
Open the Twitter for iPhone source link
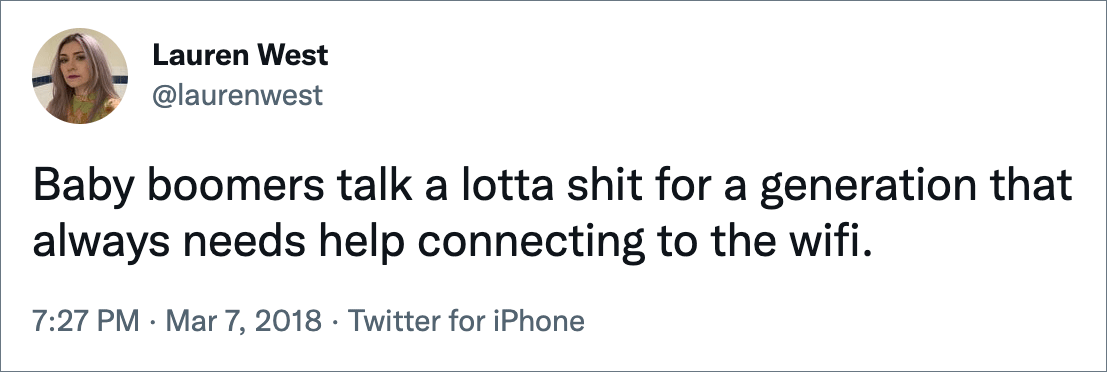(x=467, y=322)
